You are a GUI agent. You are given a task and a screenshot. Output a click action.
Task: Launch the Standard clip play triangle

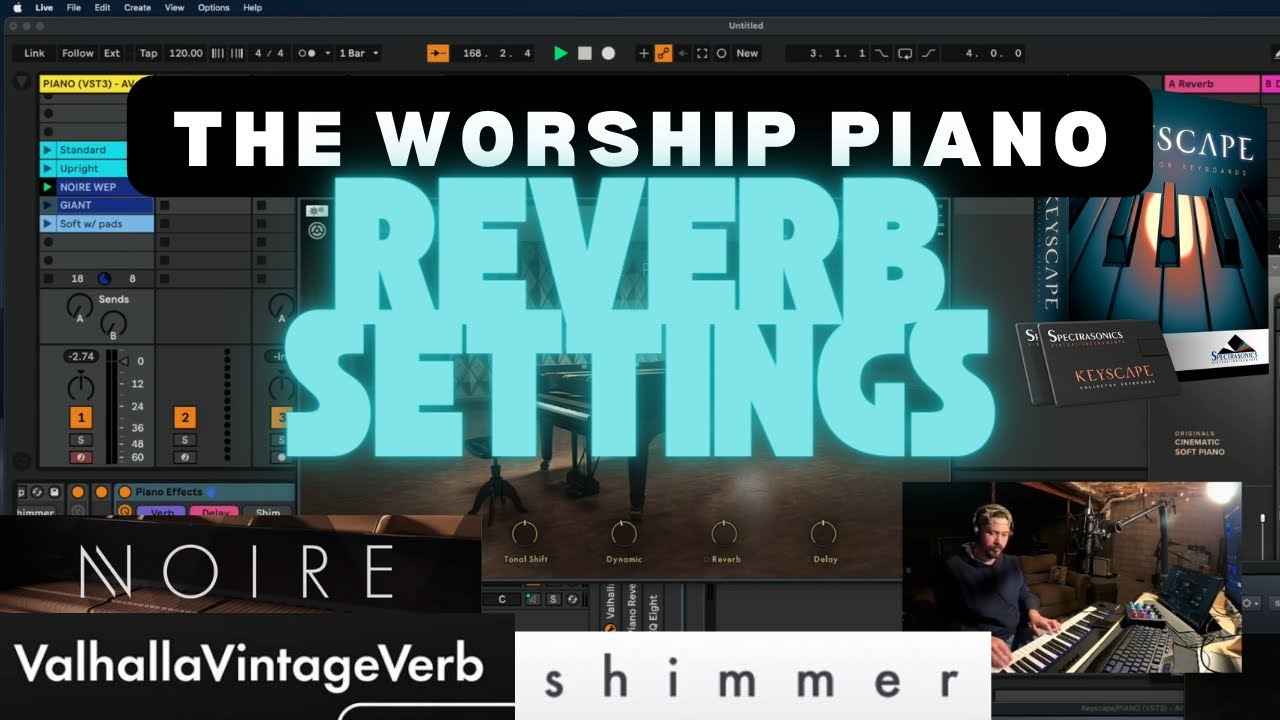coord(47,150)
